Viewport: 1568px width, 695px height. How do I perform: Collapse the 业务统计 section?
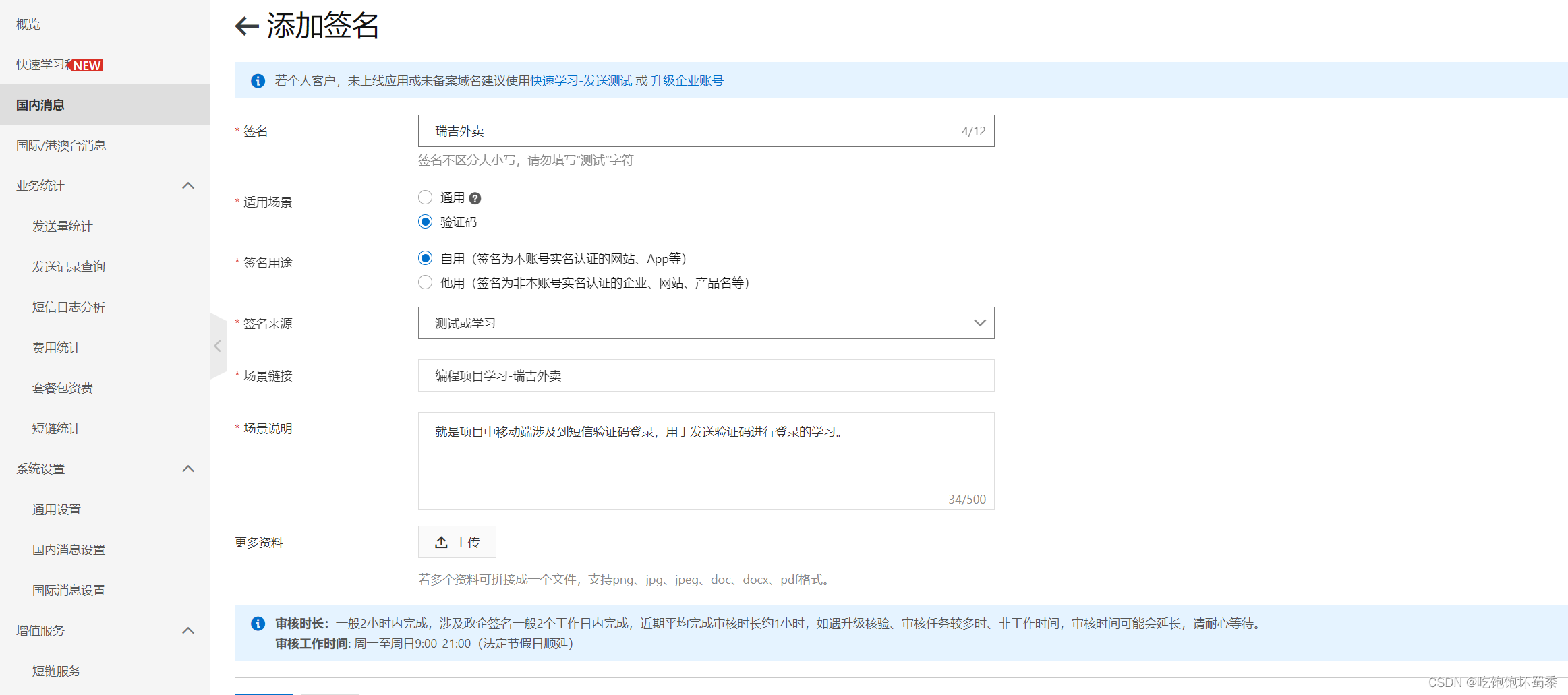click(188, 185)
